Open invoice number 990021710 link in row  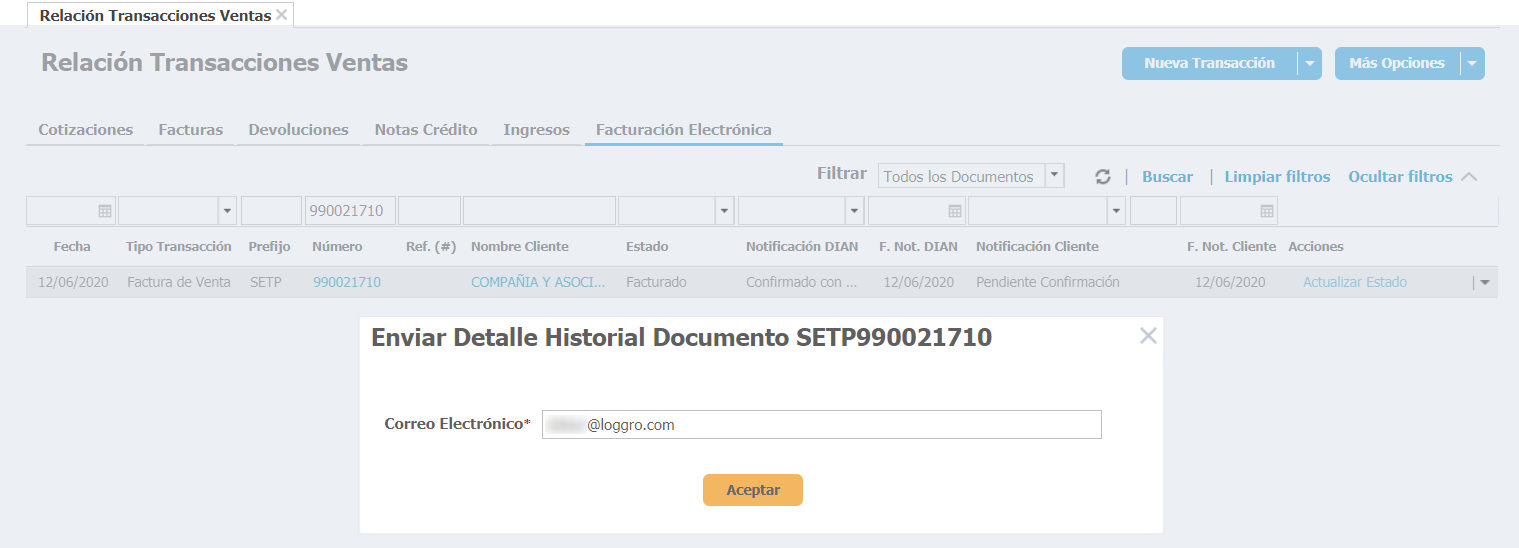346,283
